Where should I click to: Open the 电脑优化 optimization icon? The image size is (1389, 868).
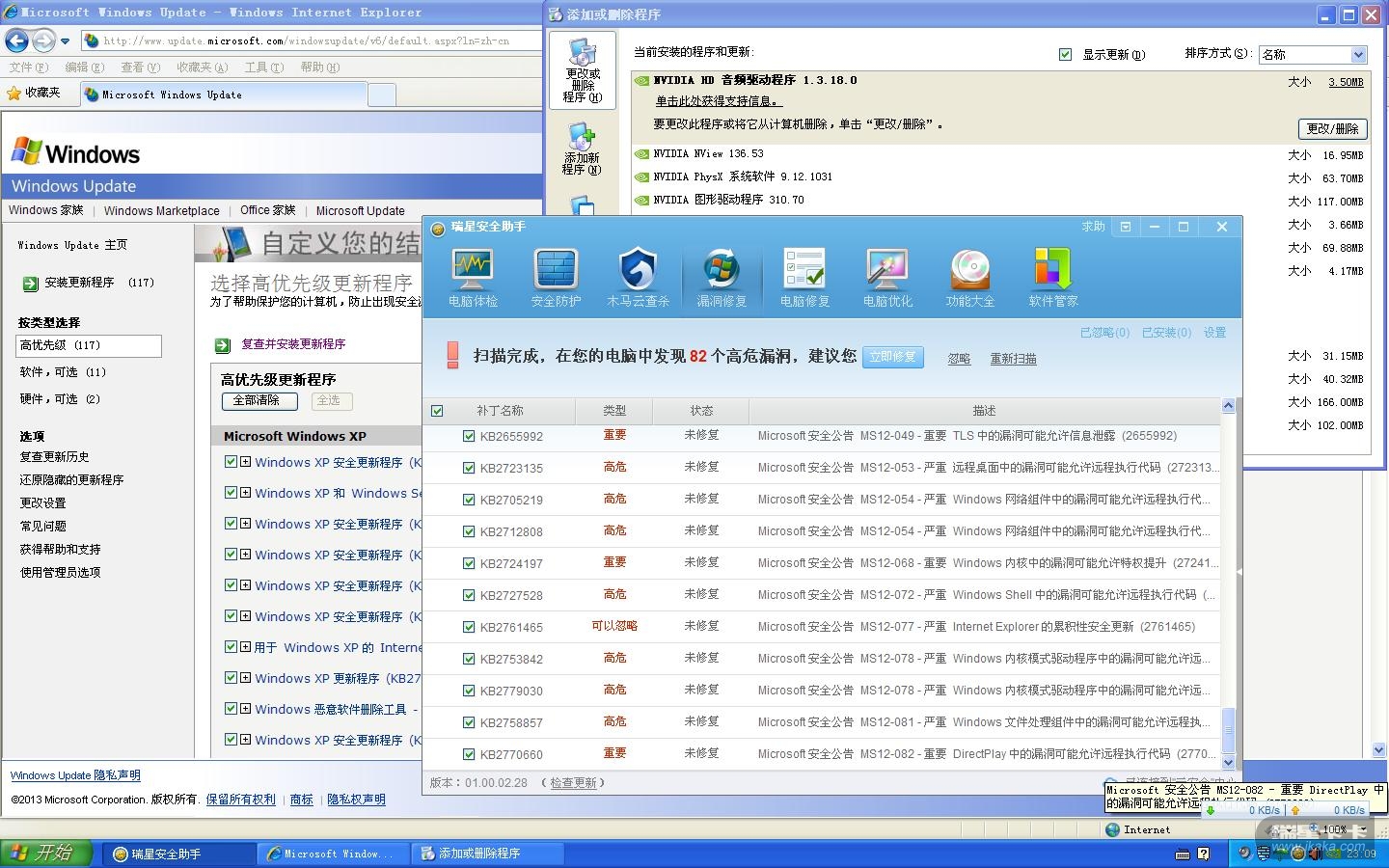[887, 278]
